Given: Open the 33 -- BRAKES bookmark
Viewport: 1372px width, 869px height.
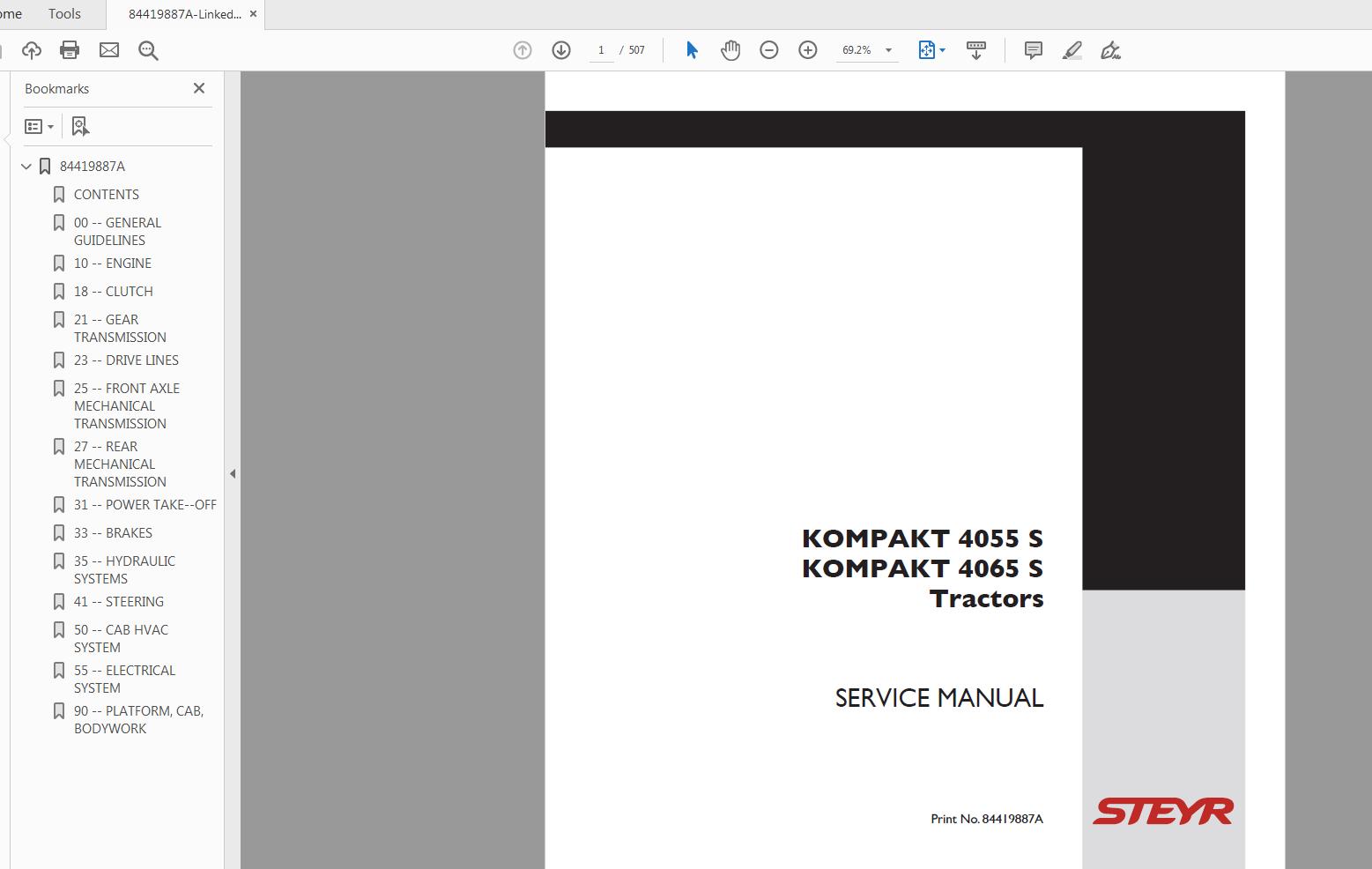Looking at the screenshot, I should [x=113, y=533].
